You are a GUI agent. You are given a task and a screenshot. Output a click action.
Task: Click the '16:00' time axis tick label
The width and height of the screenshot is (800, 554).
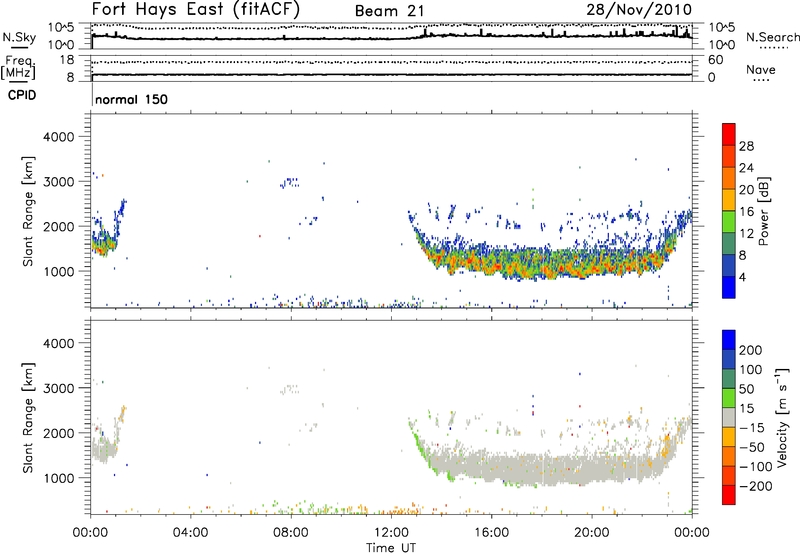click(x=491, y=533)
